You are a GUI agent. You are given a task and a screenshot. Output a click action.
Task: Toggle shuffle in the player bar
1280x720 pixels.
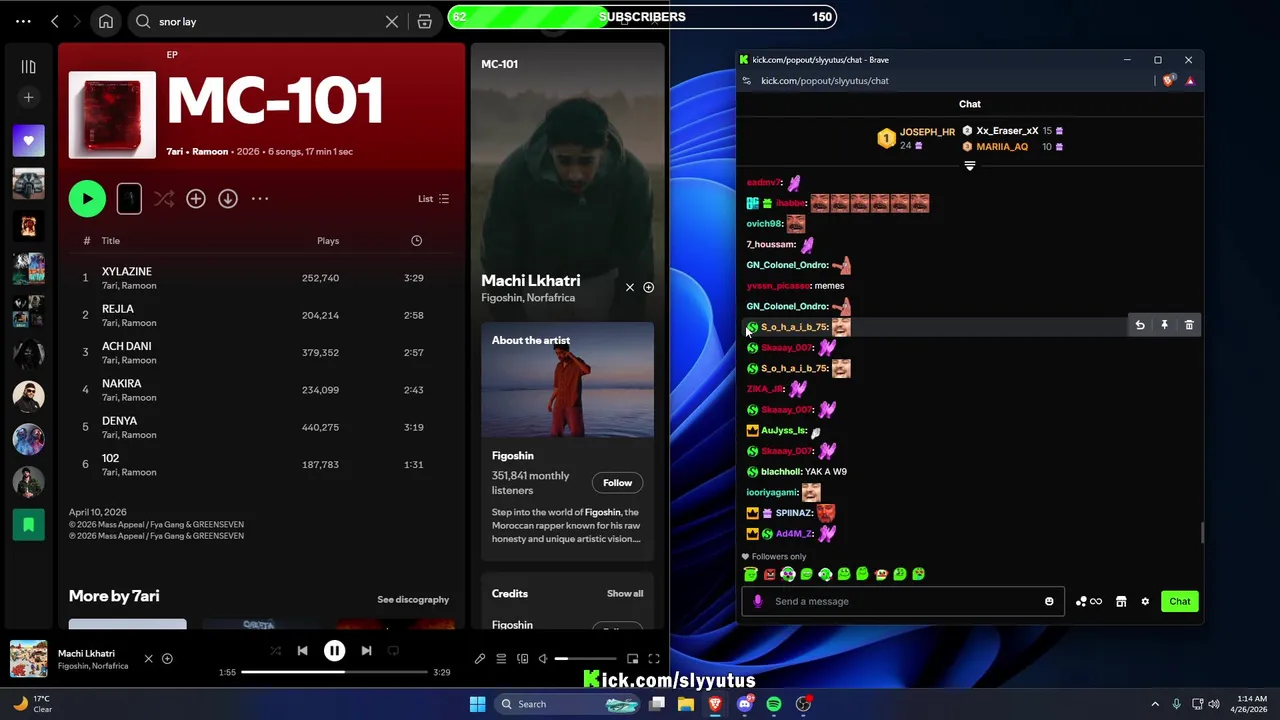click(275, 651)
